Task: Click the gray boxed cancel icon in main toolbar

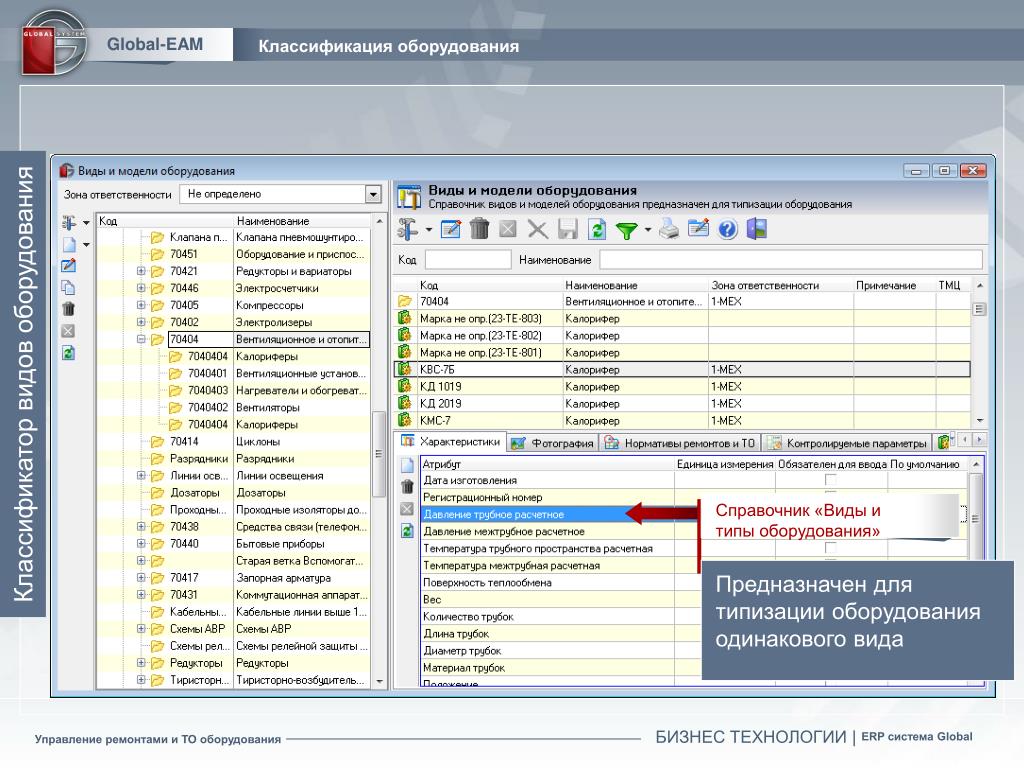Action: 507,229
